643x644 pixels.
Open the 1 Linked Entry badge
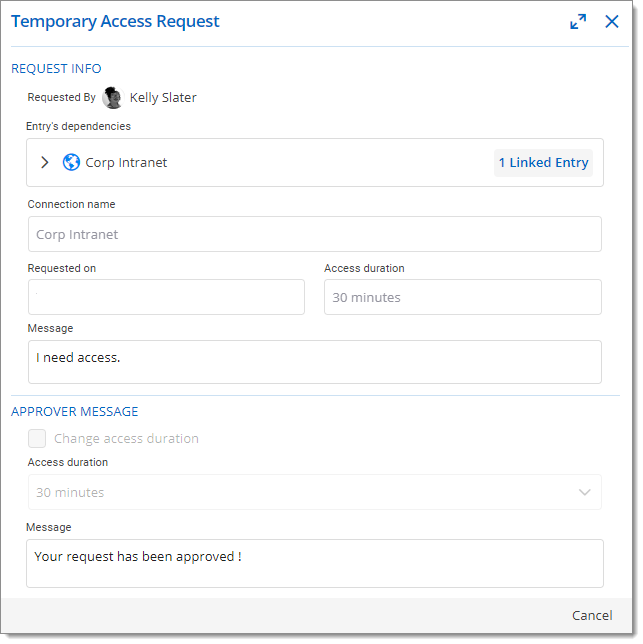point(543,163)
